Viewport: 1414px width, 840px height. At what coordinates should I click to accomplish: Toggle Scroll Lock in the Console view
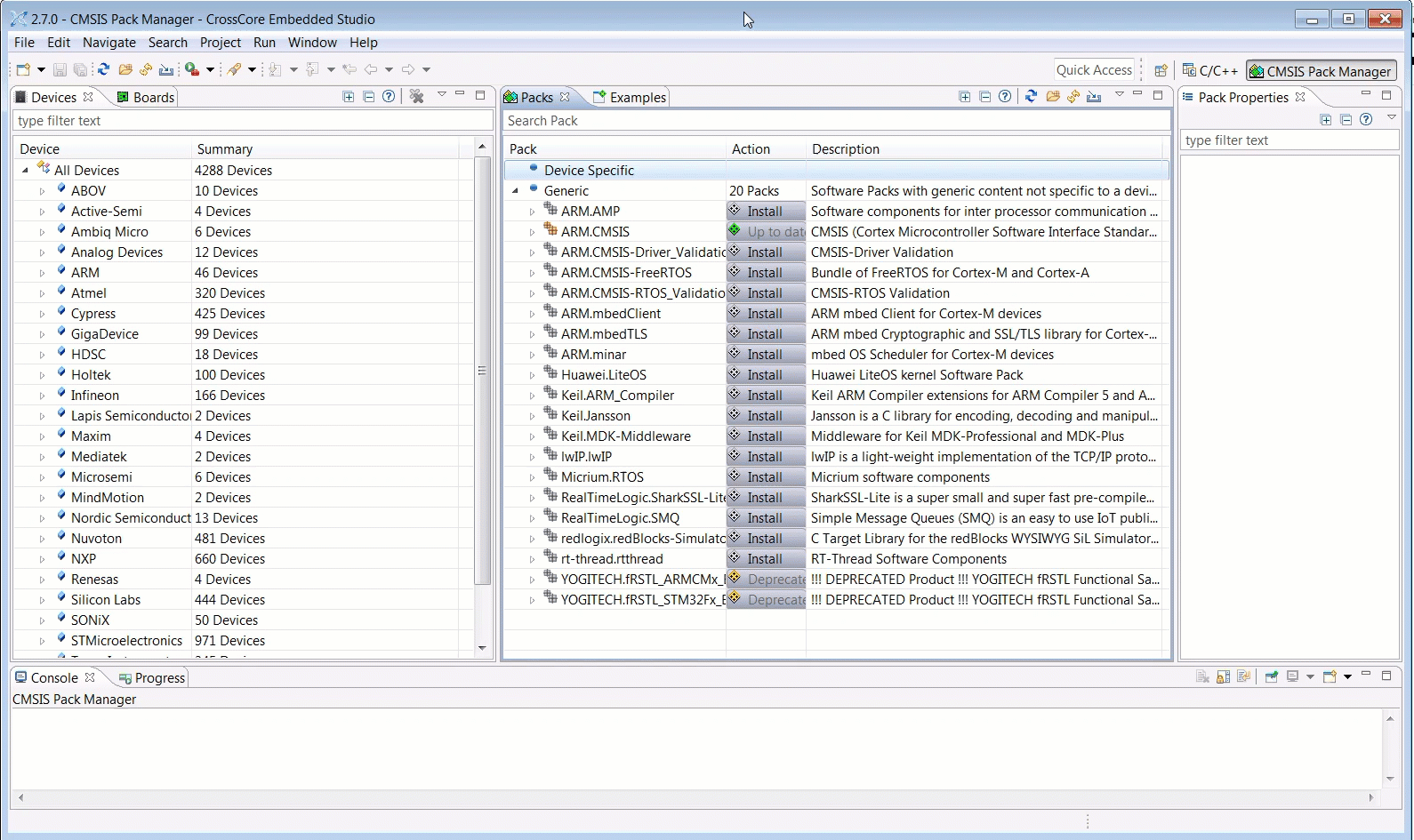point(1224,677)
